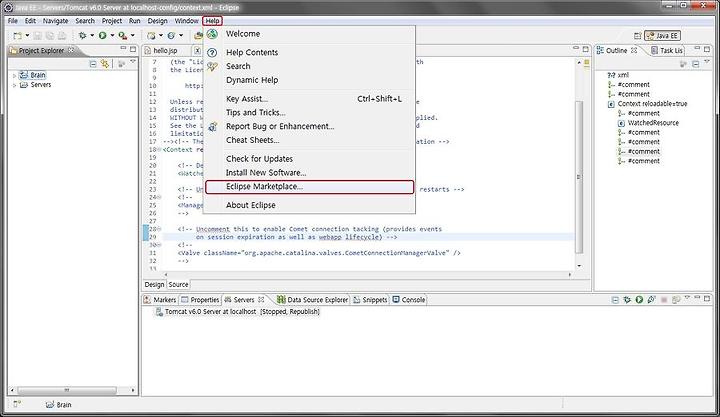Collapse All in the Outline toolbar
Image resolution: width=720 pixels, height=417 pixels.
tap(696, 64)
